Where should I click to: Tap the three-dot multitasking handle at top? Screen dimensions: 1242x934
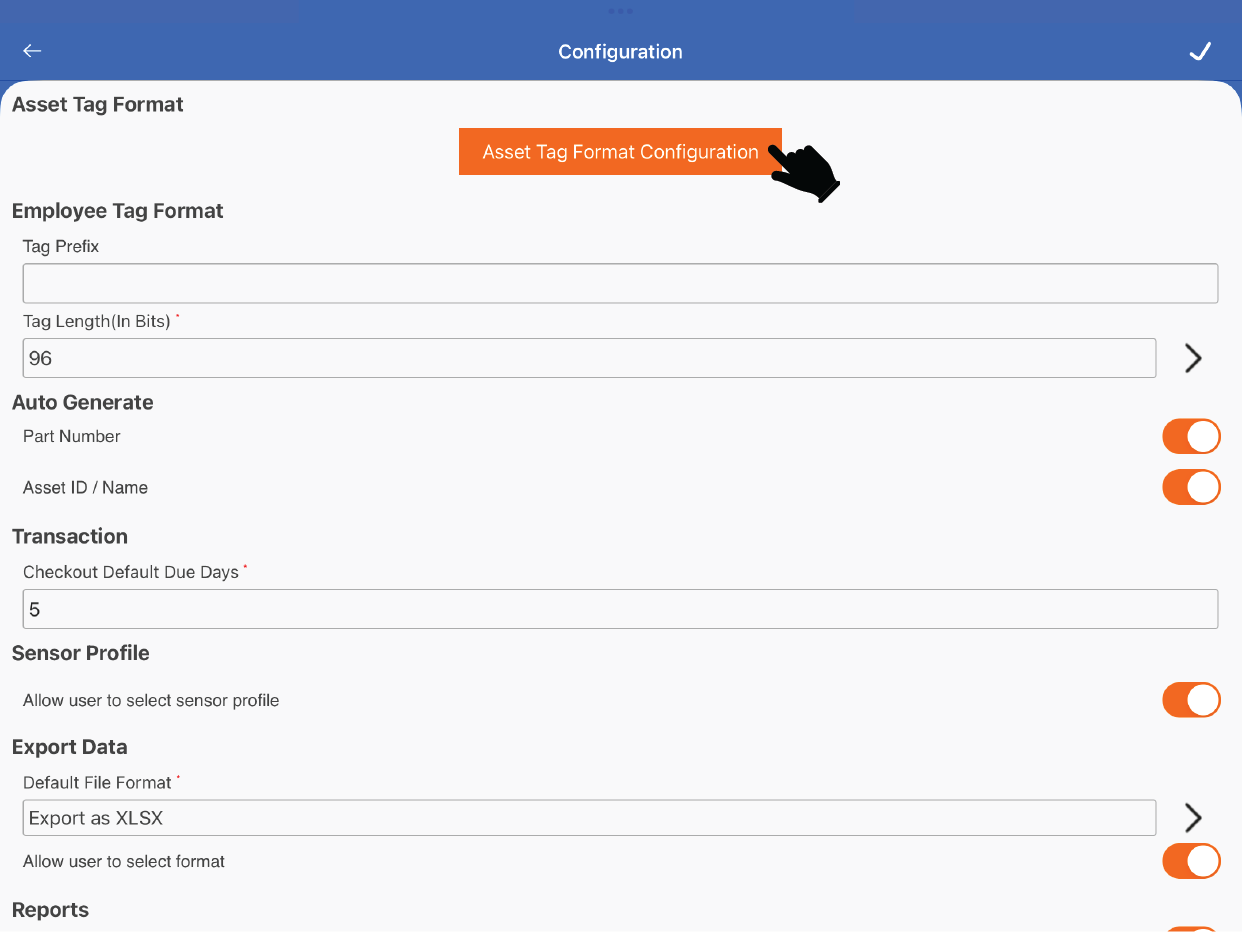(620, 11)
